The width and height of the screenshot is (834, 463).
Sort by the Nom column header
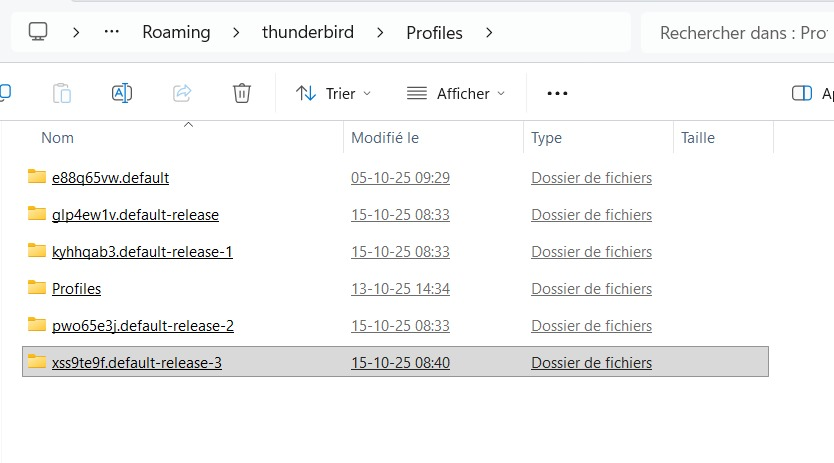(58, 138)
